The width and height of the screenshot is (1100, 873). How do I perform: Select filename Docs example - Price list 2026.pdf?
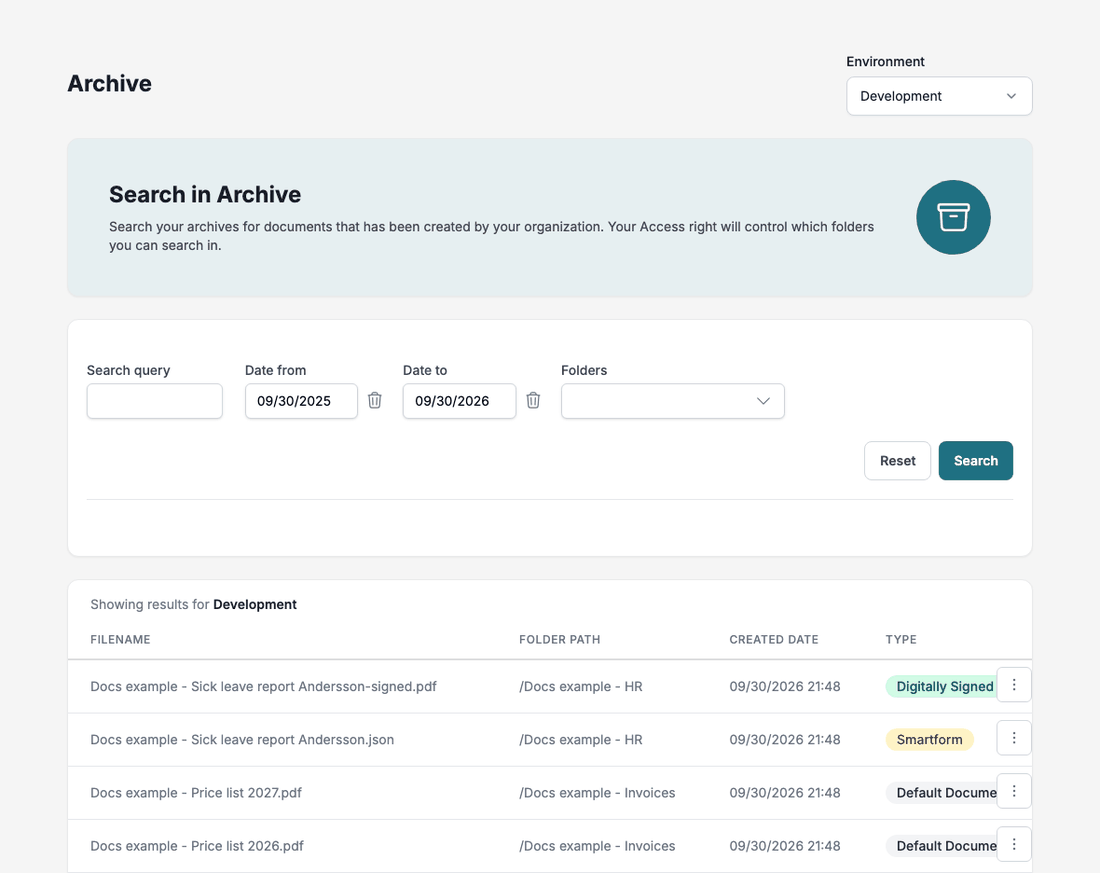click(x=197, y=846)
